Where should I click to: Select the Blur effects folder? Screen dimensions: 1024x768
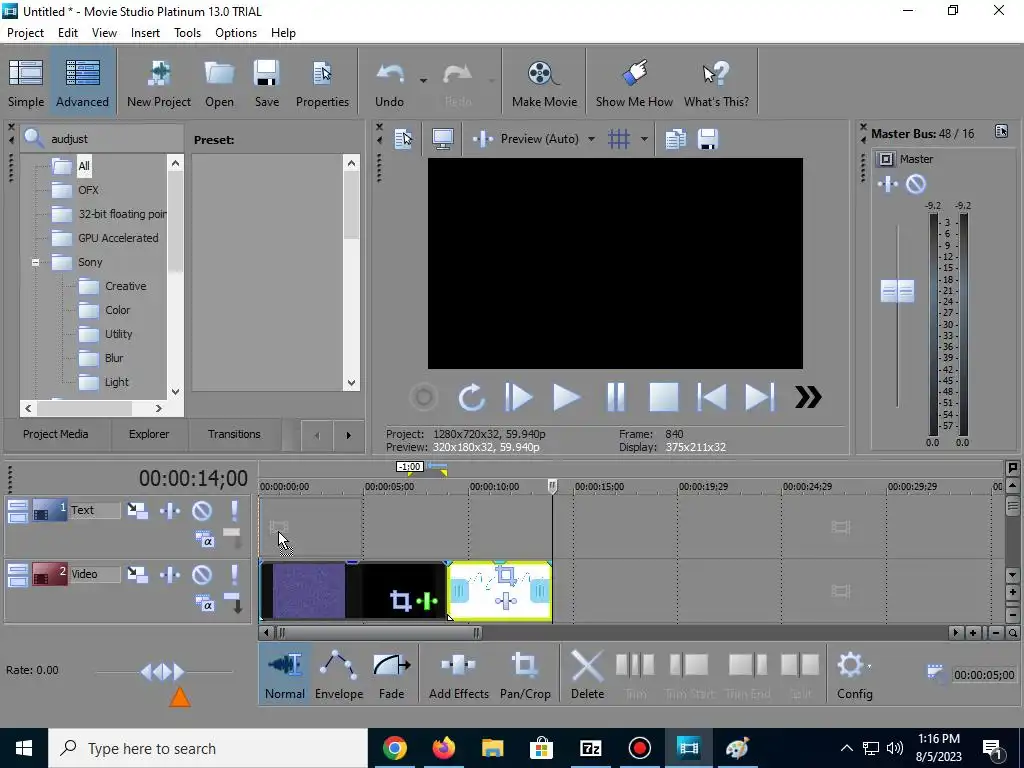[114, 358]
